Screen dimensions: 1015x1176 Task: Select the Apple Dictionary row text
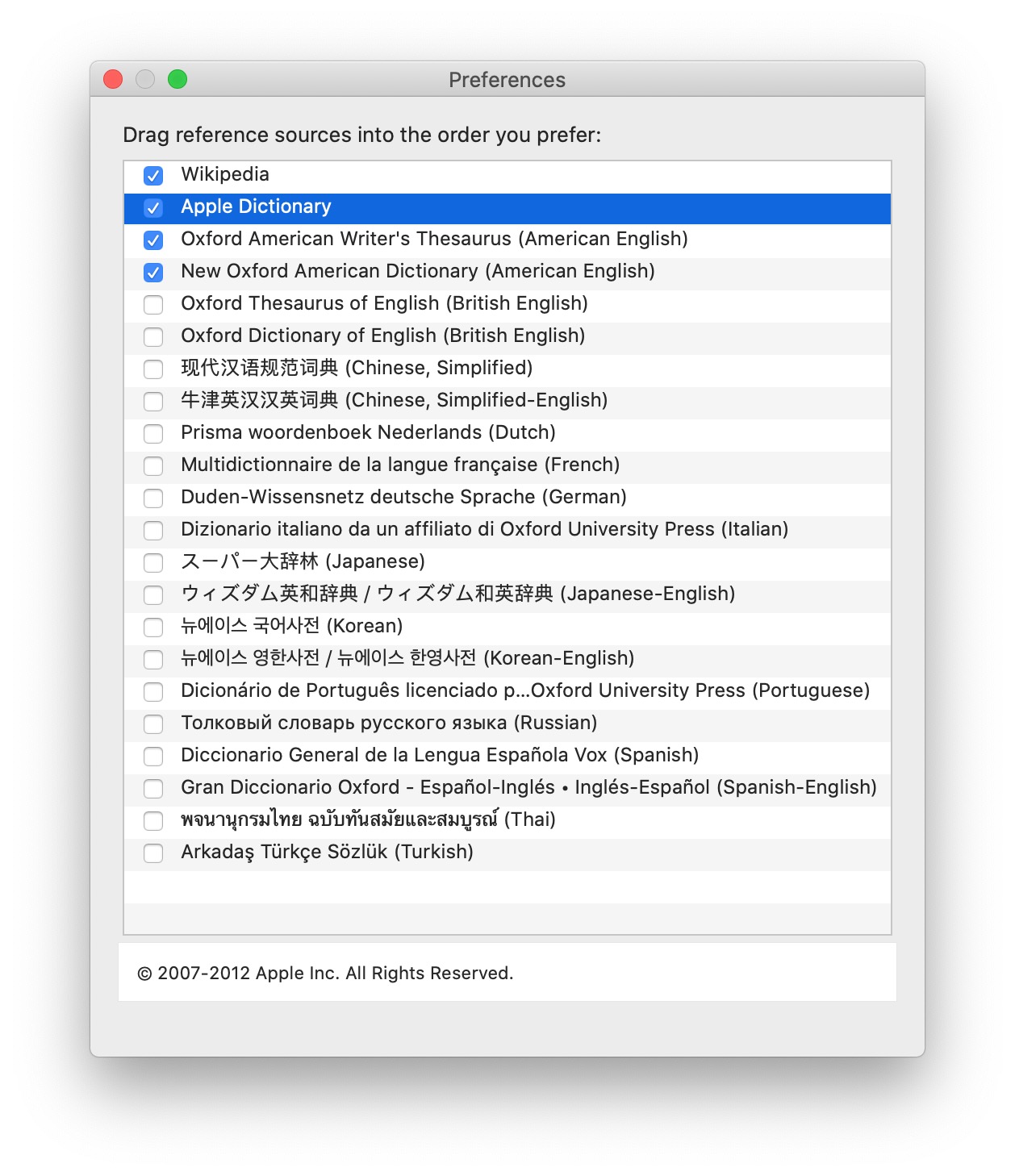pos(256,206)
